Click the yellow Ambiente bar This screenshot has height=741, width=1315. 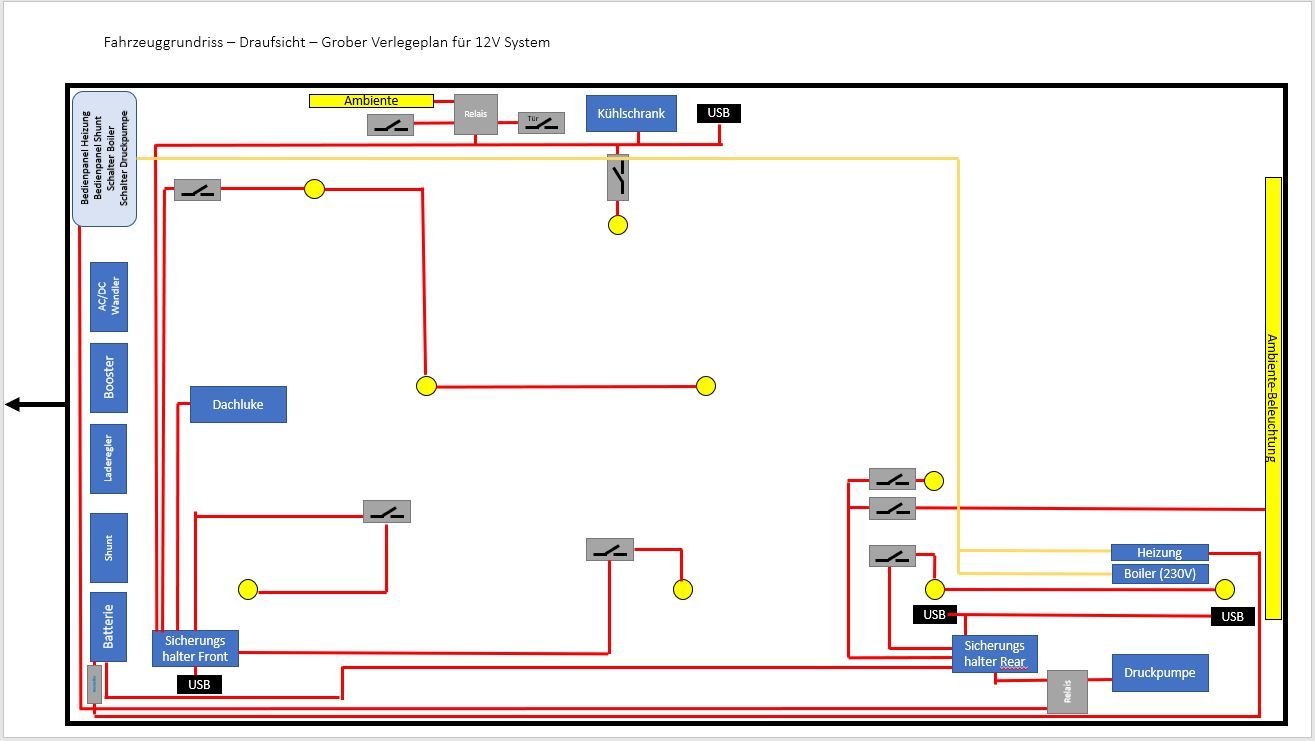coord(371,101)
